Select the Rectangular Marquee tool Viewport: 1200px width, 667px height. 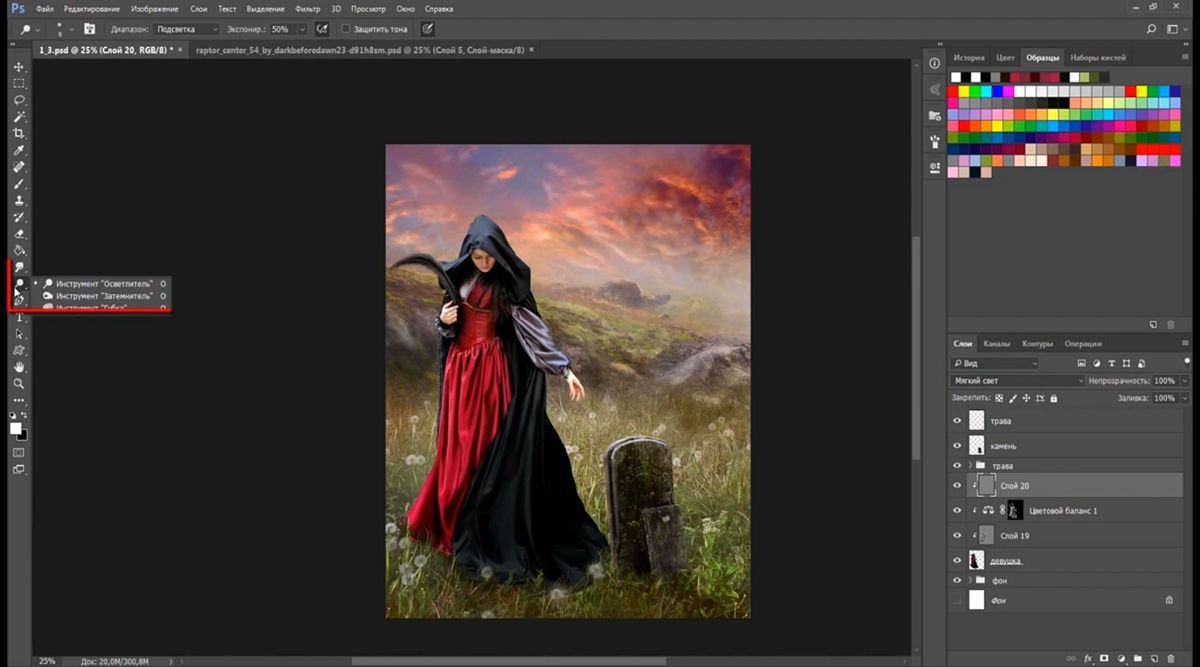19,84
